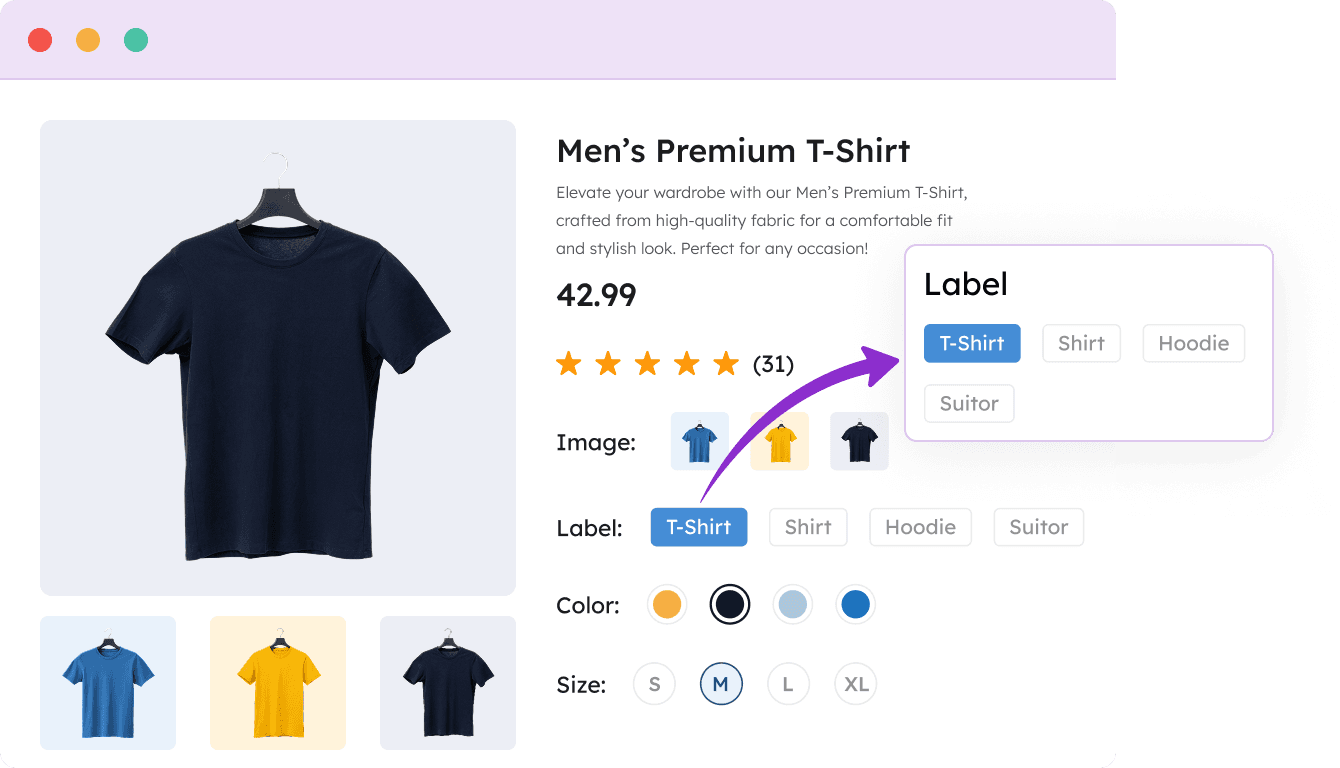Open the blue t-shirt bottom thumbnail
The height and width of the screenshot is (768, 1340).
108,682
